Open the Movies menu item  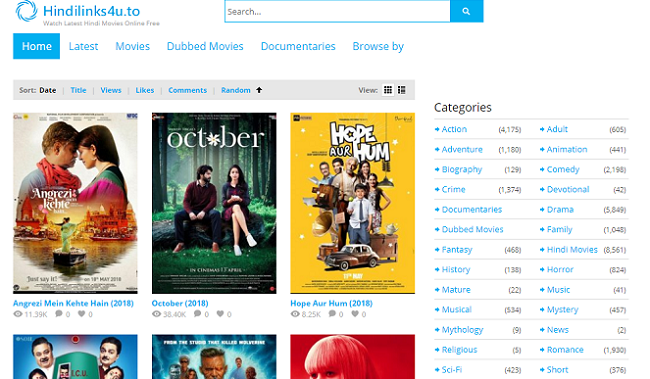tap(133, 46)
